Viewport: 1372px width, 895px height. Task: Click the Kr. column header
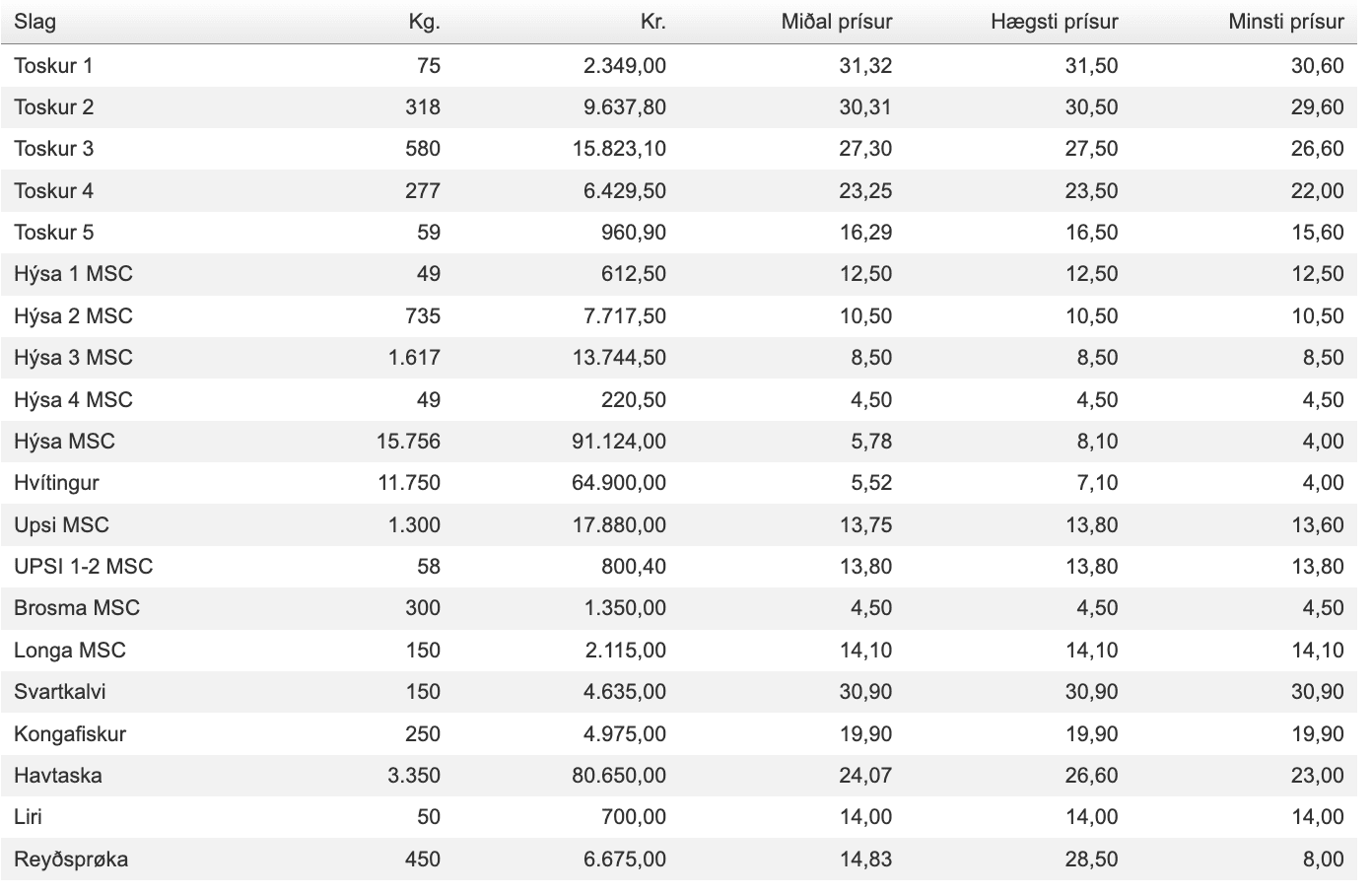(x=652, y=22)
